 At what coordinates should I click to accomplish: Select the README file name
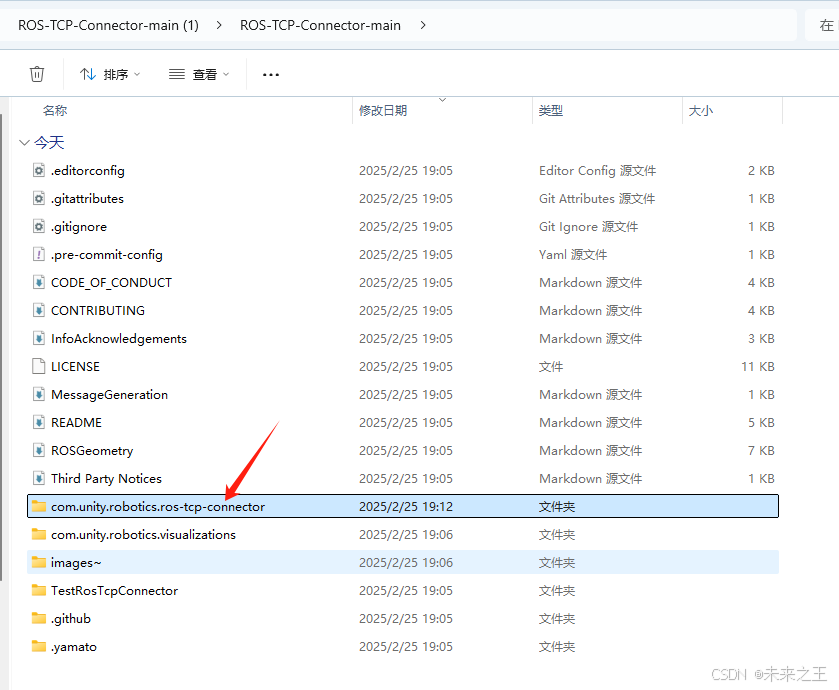77,423
